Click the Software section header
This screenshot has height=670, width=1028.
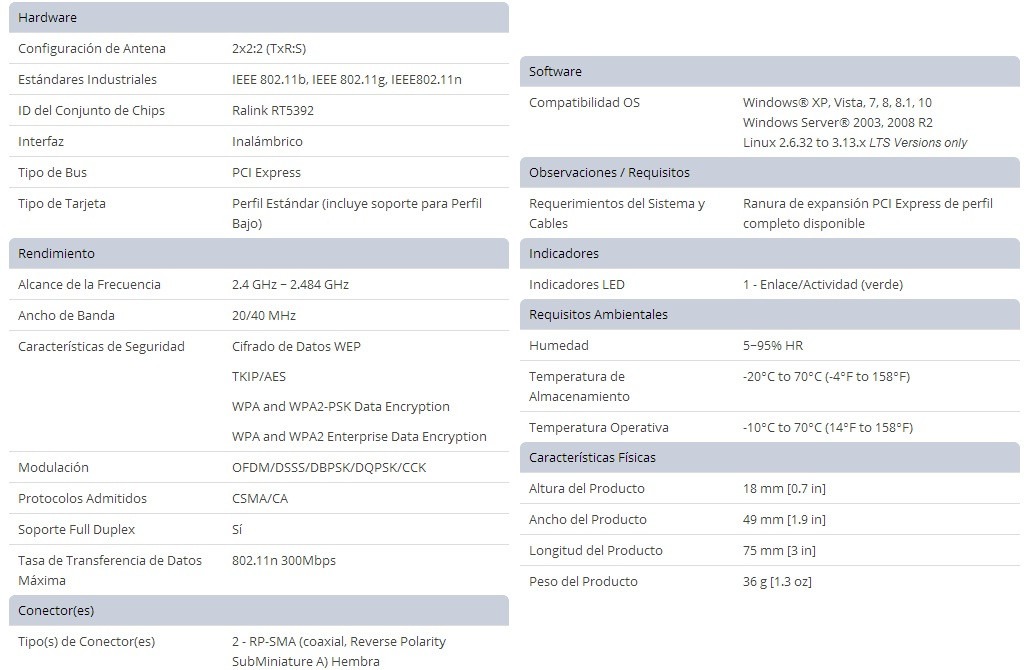tap(770, 71)
